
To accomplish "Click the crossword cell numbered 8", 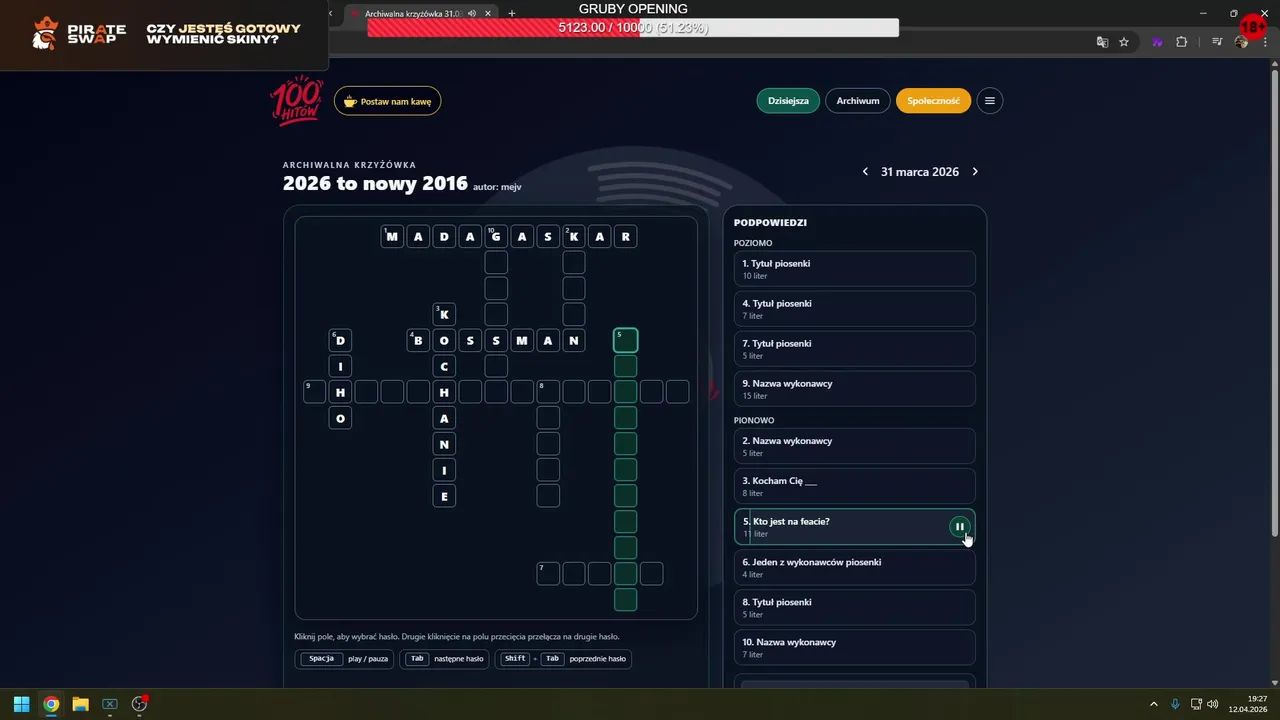I will tap(548, 392).
